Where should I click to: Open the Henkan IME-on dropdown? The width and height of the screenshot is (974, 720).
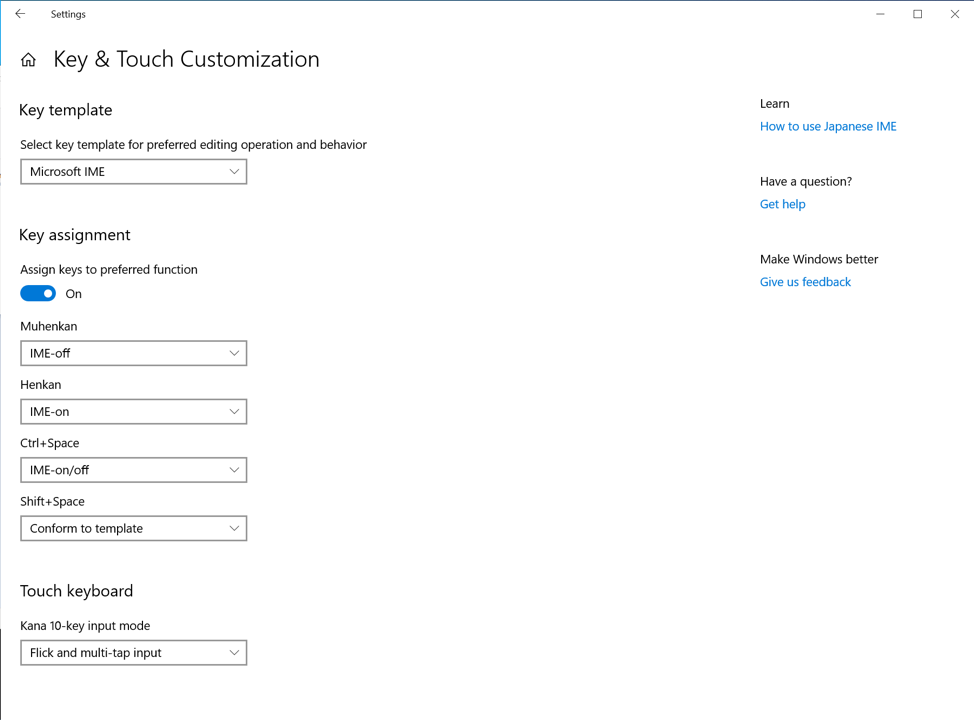133,412
